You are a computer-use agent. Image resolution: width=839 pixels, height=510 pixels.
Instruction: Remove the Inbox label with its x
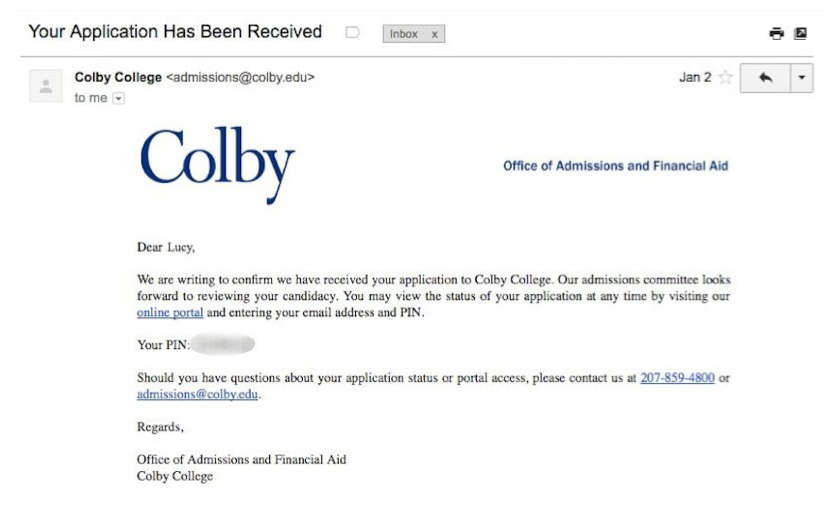click(434, 34)
